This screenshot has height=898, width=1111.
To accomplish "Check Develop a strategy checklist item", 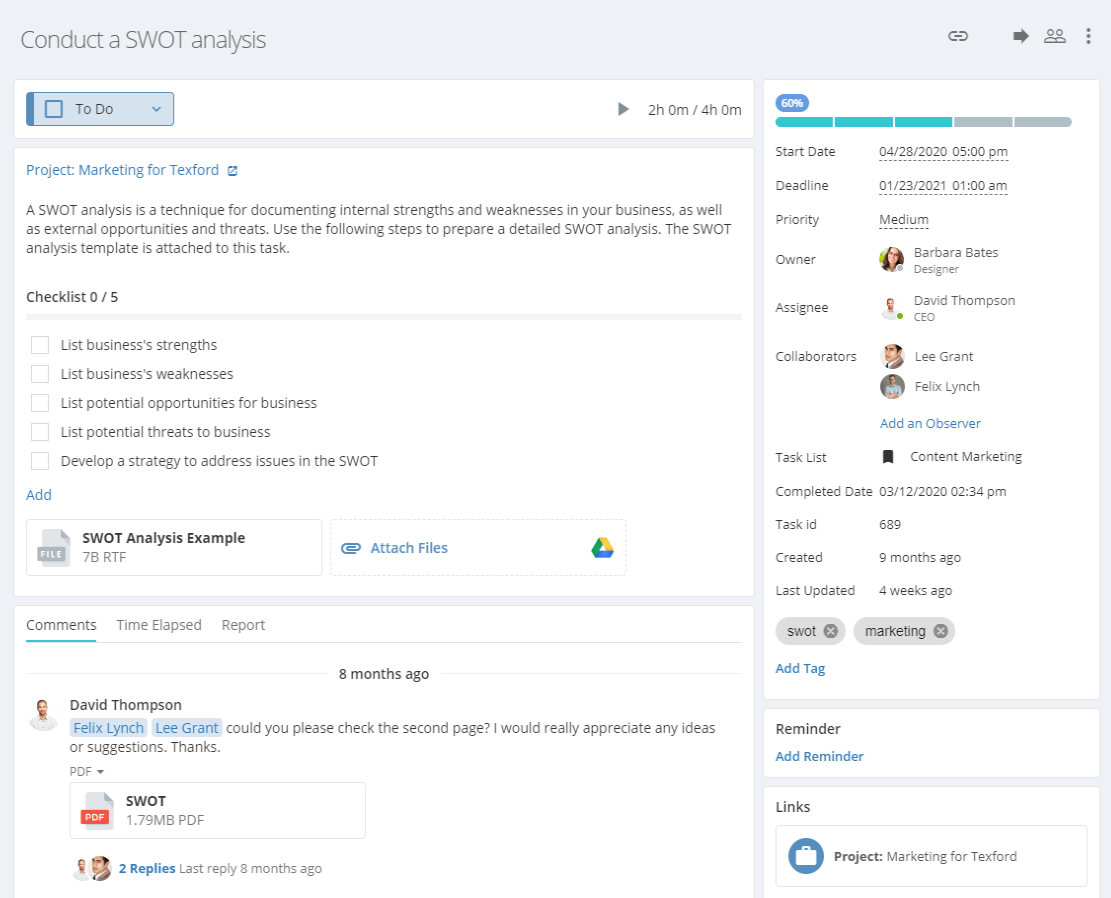I will point(40,461).
